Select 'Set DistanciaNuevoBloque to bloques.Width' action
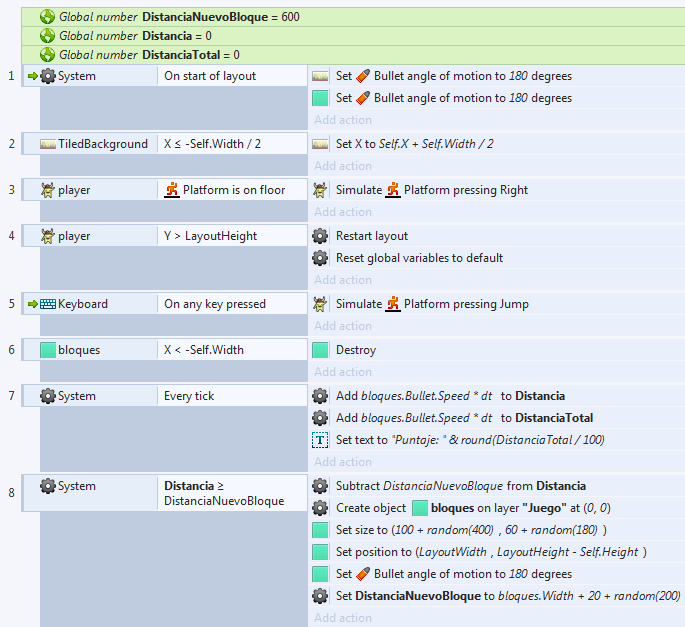The width and height of the screenshot is (685, 627). pos(508,596)
